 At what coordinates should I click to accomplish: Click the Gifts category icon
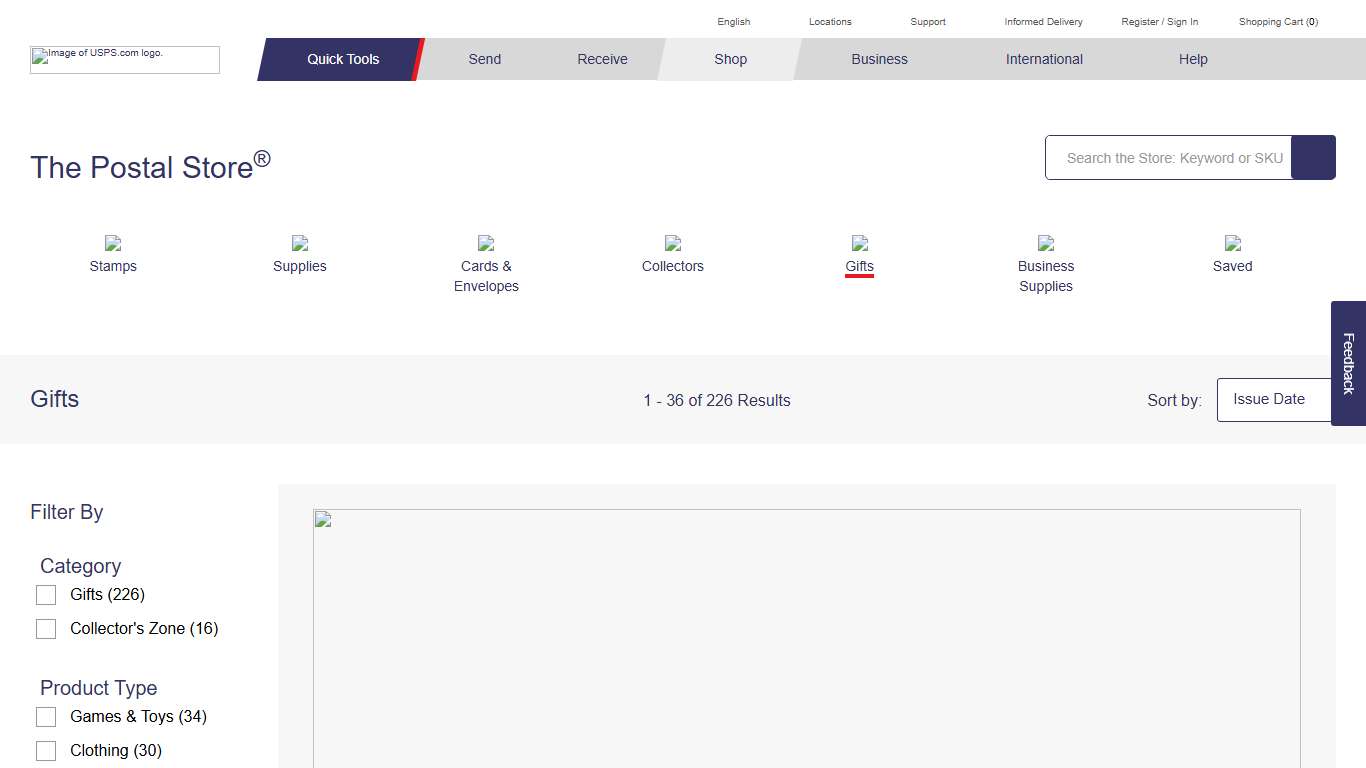click(859, 243)
